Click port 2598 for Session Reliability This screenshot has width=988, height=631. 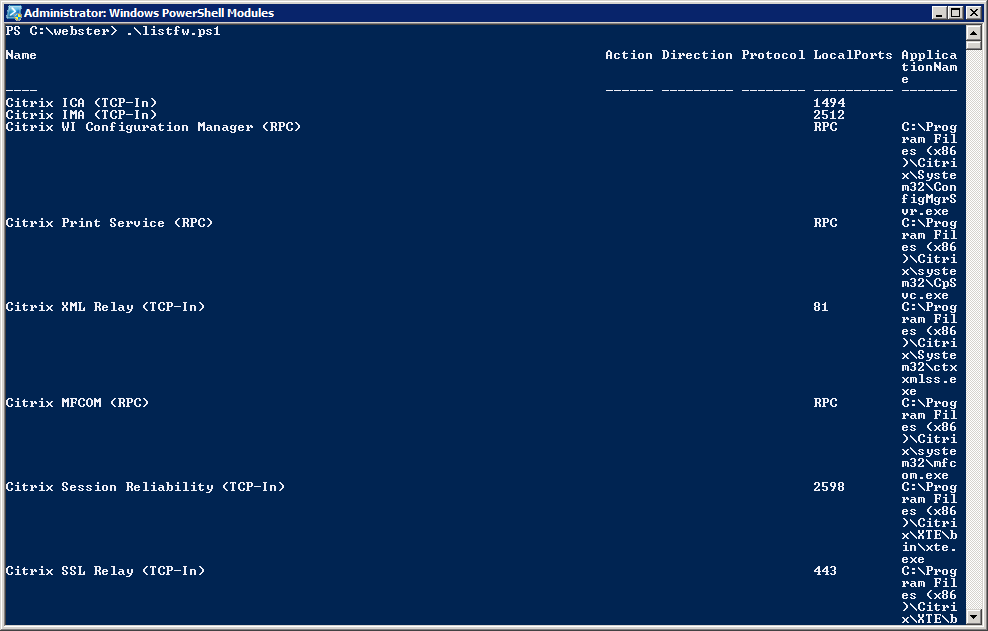[829, 487]
